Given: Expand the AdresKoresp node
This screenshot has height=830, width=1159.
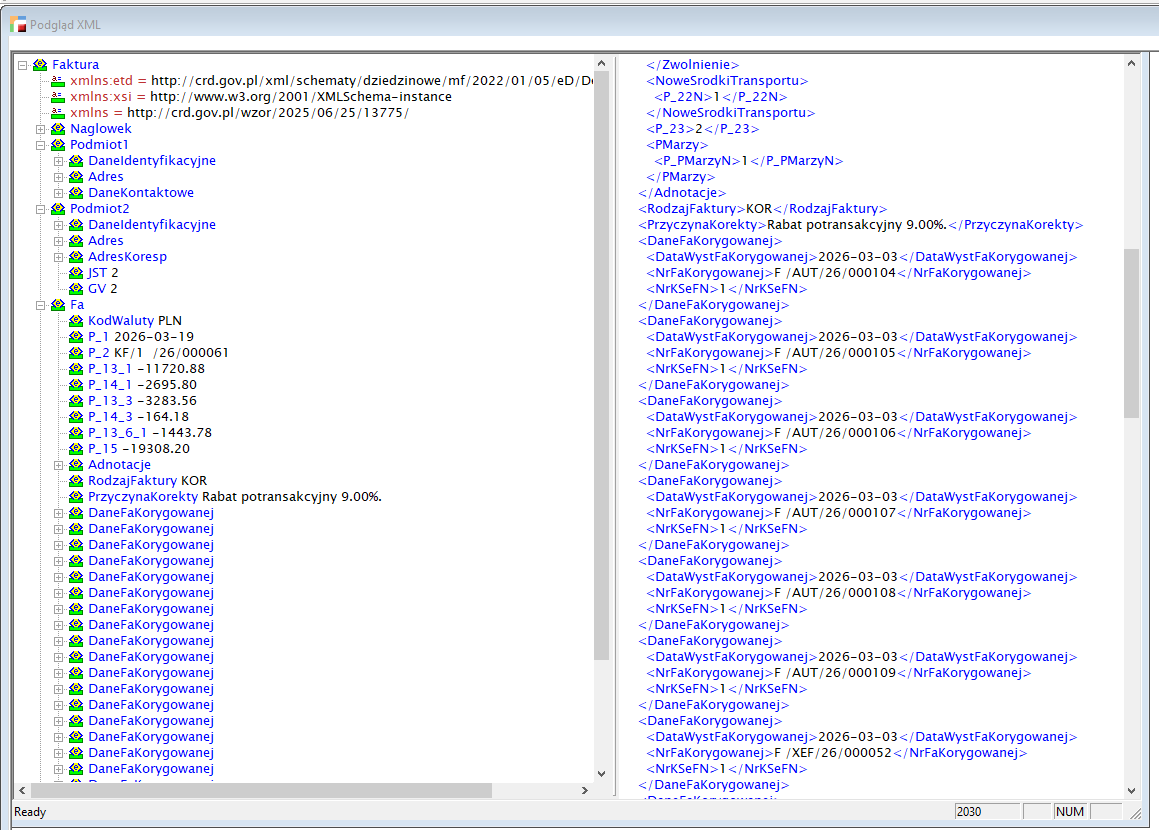Looking at the screenshot, I should click(x=59, y=257).
